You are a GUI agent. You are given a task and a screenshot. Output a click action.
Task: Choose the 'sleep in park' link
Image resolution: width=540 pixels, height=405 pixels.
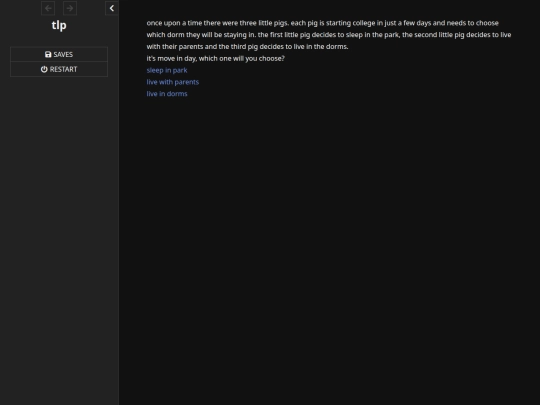pos(167,70)
